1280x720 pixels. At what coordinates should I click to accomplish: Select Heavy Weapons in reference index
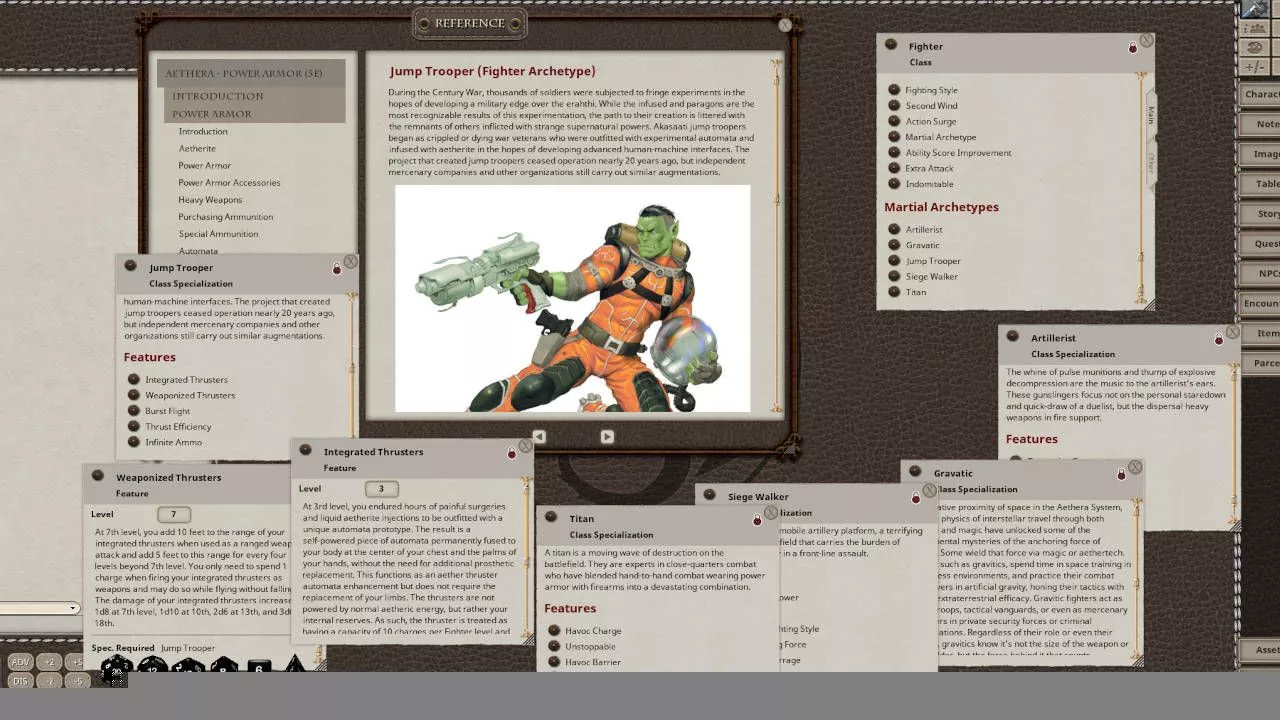pyautogui.click(x=210, y=199)
